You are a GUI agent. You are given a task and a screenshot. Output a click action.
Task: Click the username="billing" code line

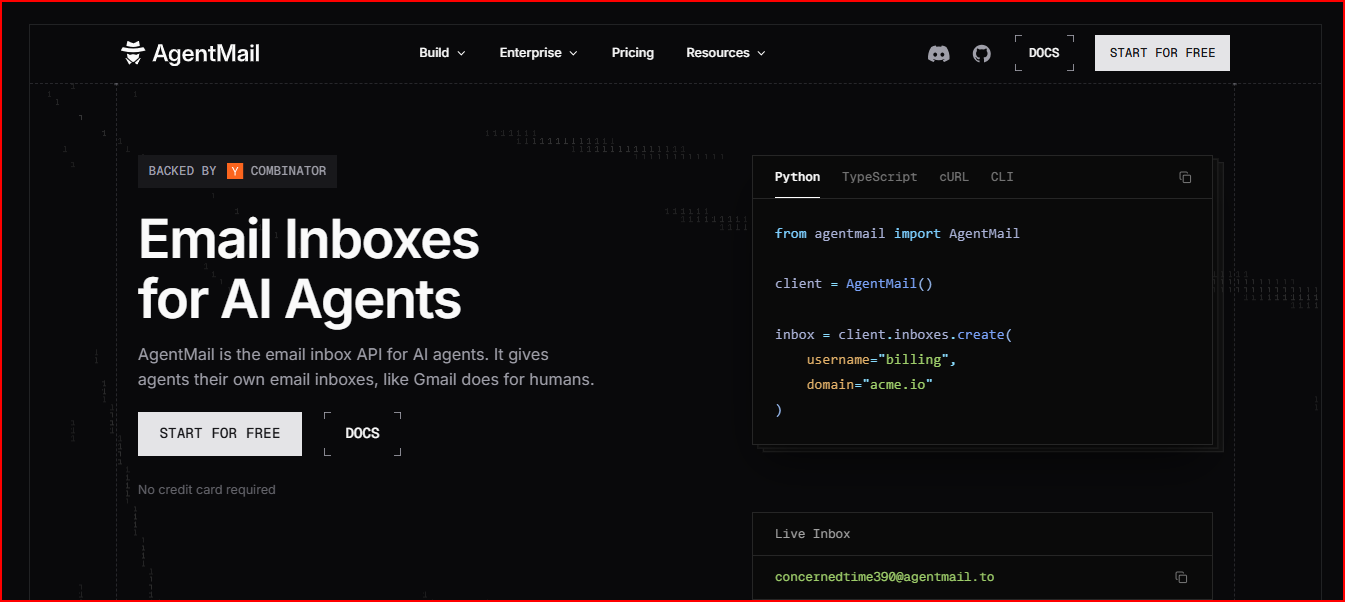pos(882,359)
